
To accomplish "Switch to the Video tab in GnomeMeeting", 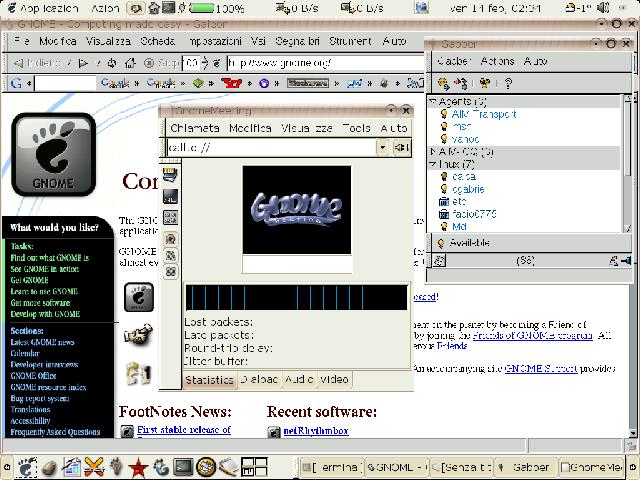I will 334,380.
